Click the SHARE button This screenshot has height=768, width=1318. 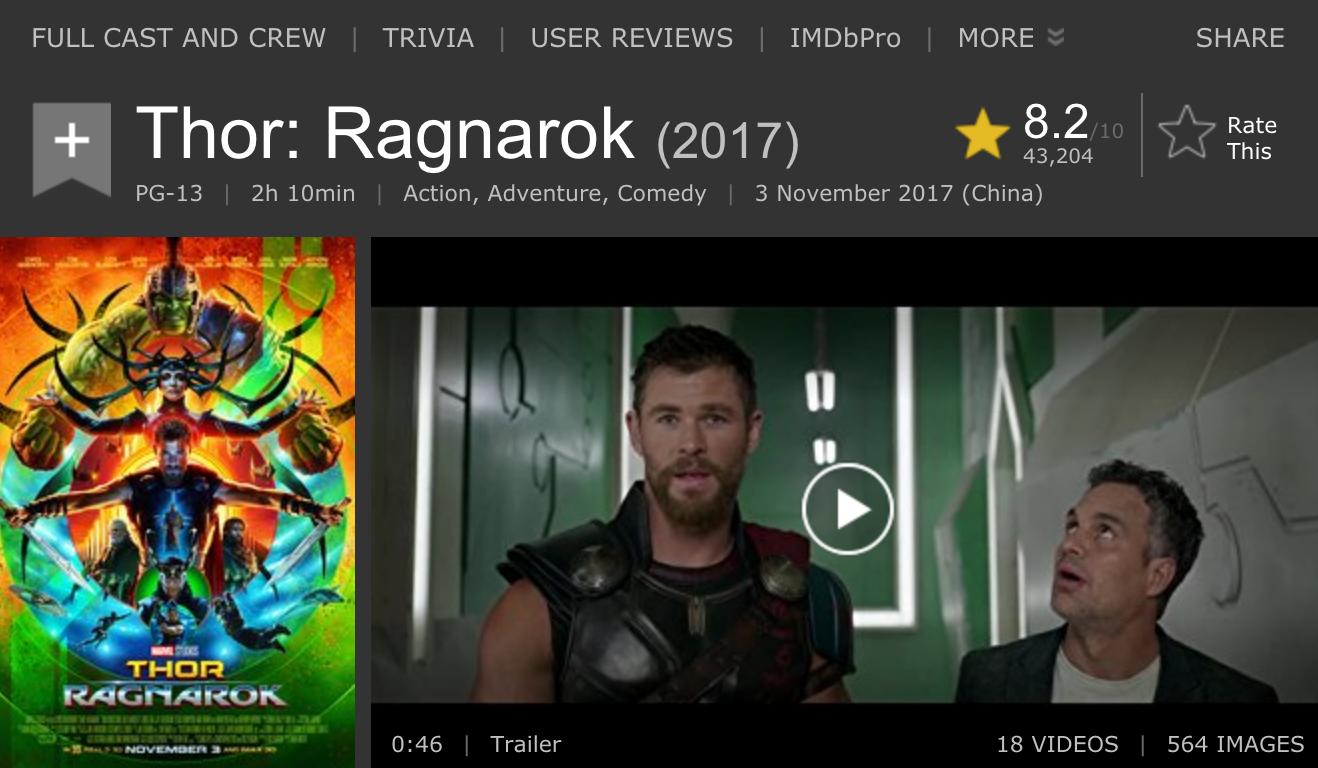1240,38
